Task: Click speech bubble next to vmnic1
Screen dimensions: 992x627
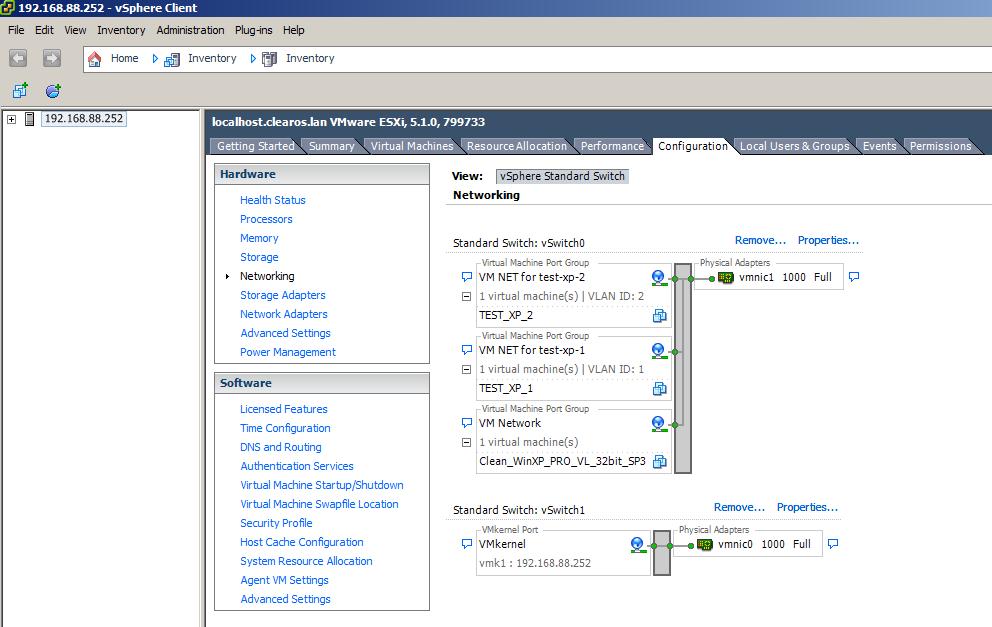Action: [854, 277]
